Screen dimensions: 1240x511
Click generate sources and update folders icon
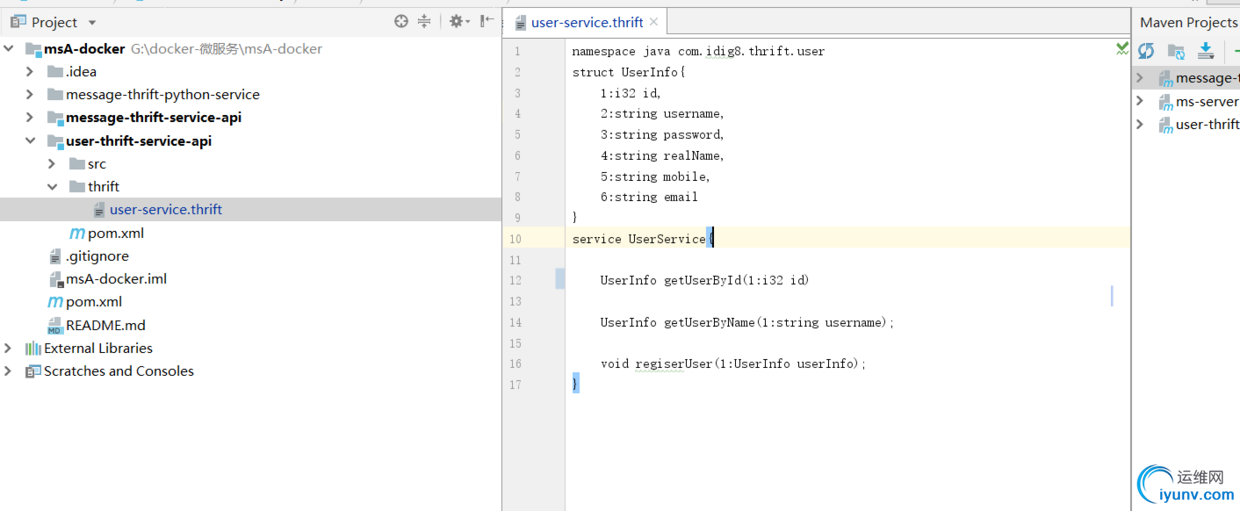pyautogui.click(x=1176, y=51)
